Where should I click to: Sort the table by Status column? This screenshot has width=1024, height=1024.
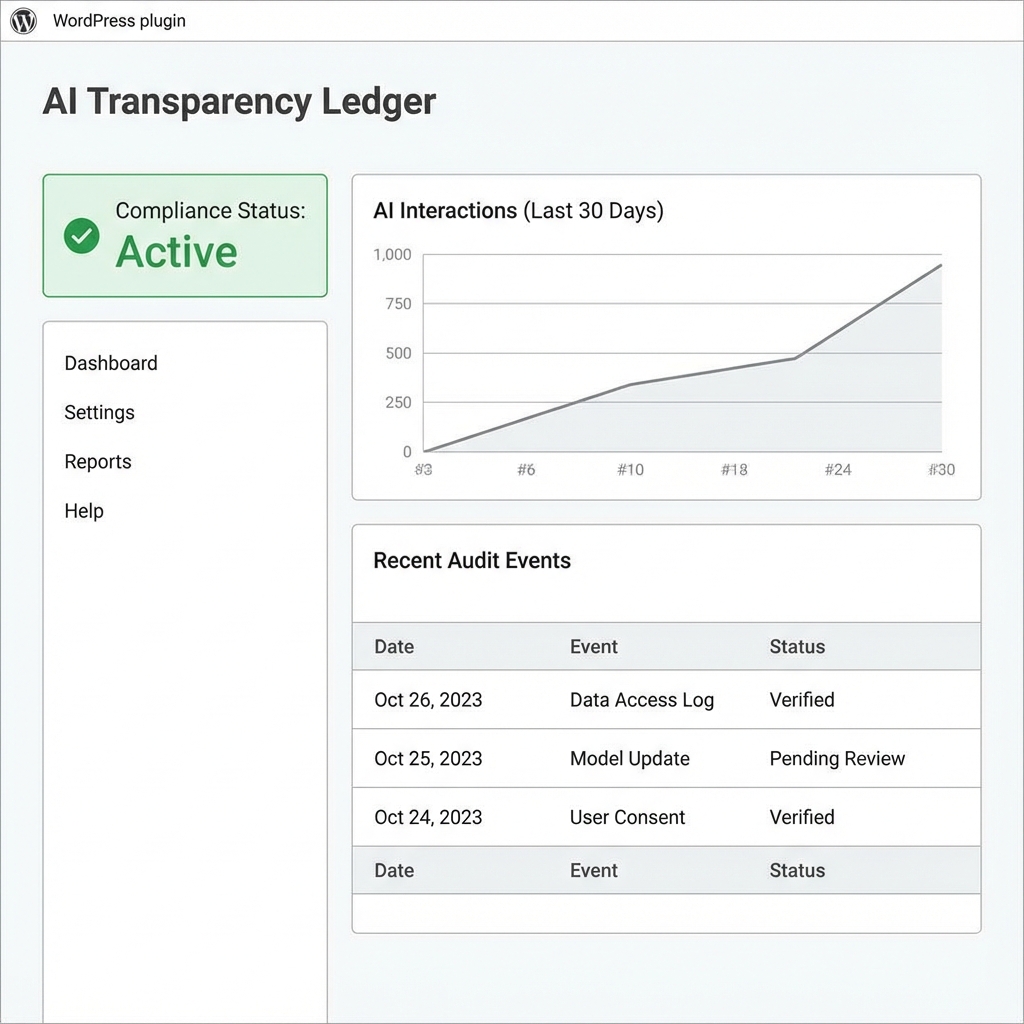pyautogui.click(x=797, y=647)
